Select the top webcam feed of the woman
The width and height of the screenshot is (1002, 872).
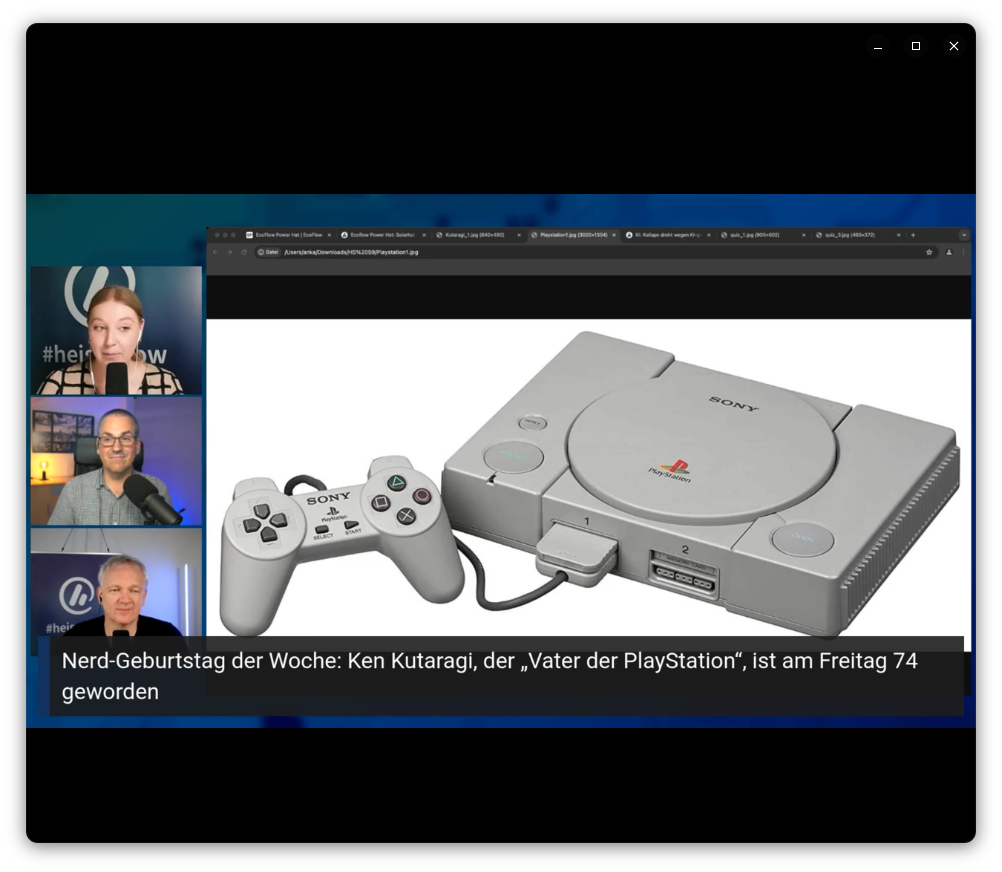116,330
